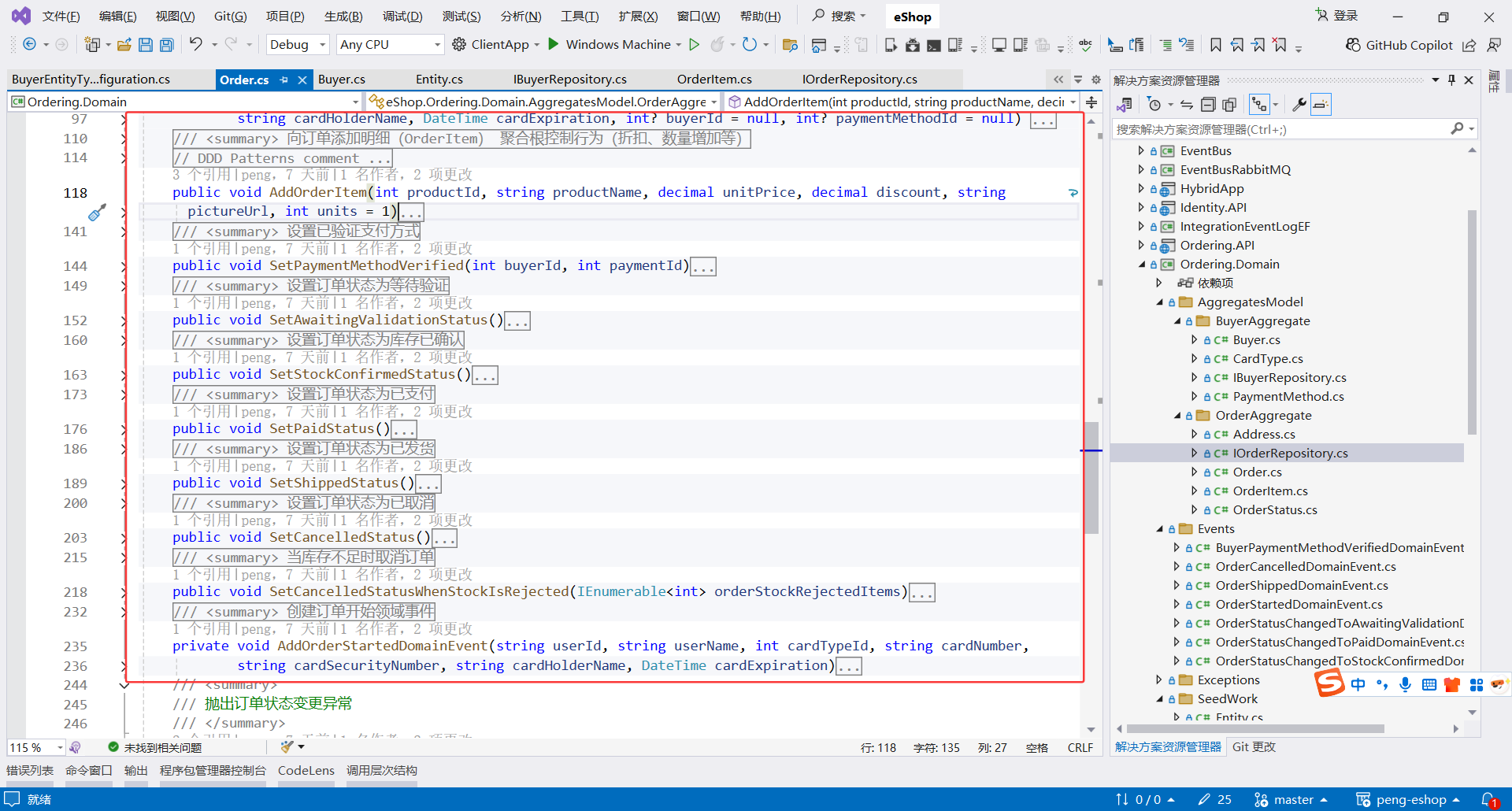1512x811 pixels.
Task: Click the spell checker abc icon
Action: coord(1085,45)
